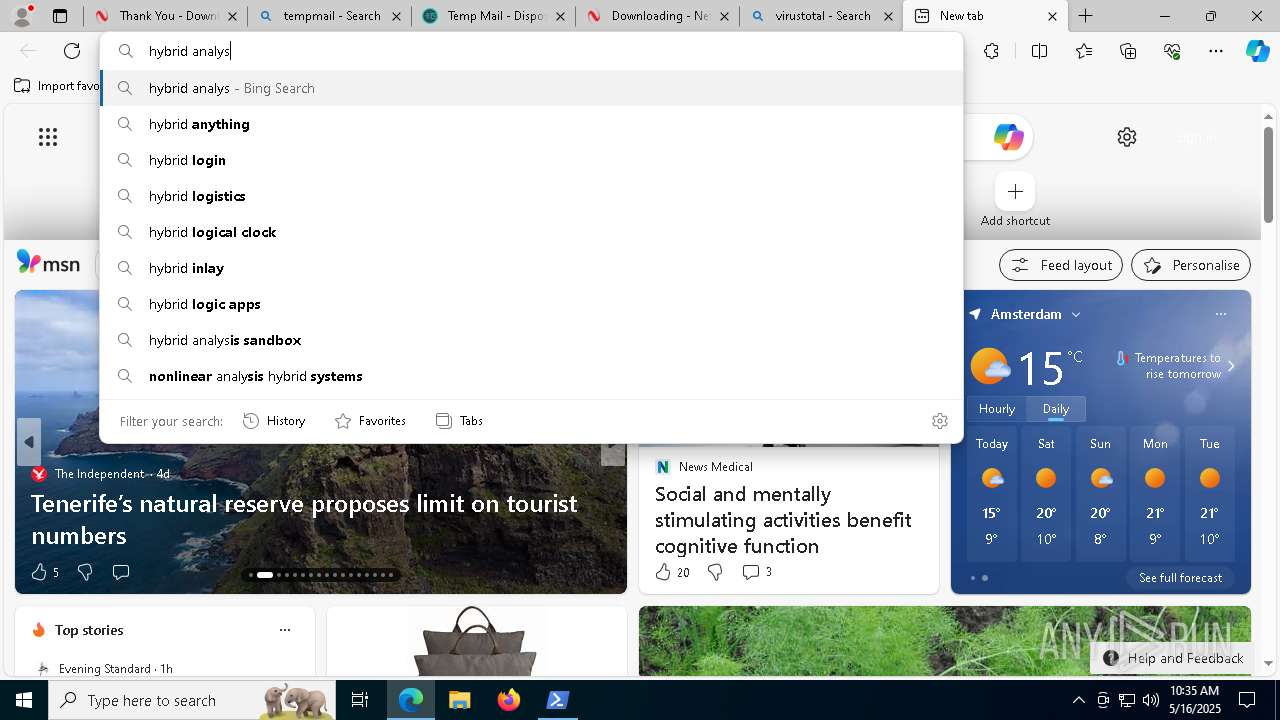Viewport: 1280px width, 720px height.
Task: Expand the Amsterdam location dropdown
Action: 1076,314
